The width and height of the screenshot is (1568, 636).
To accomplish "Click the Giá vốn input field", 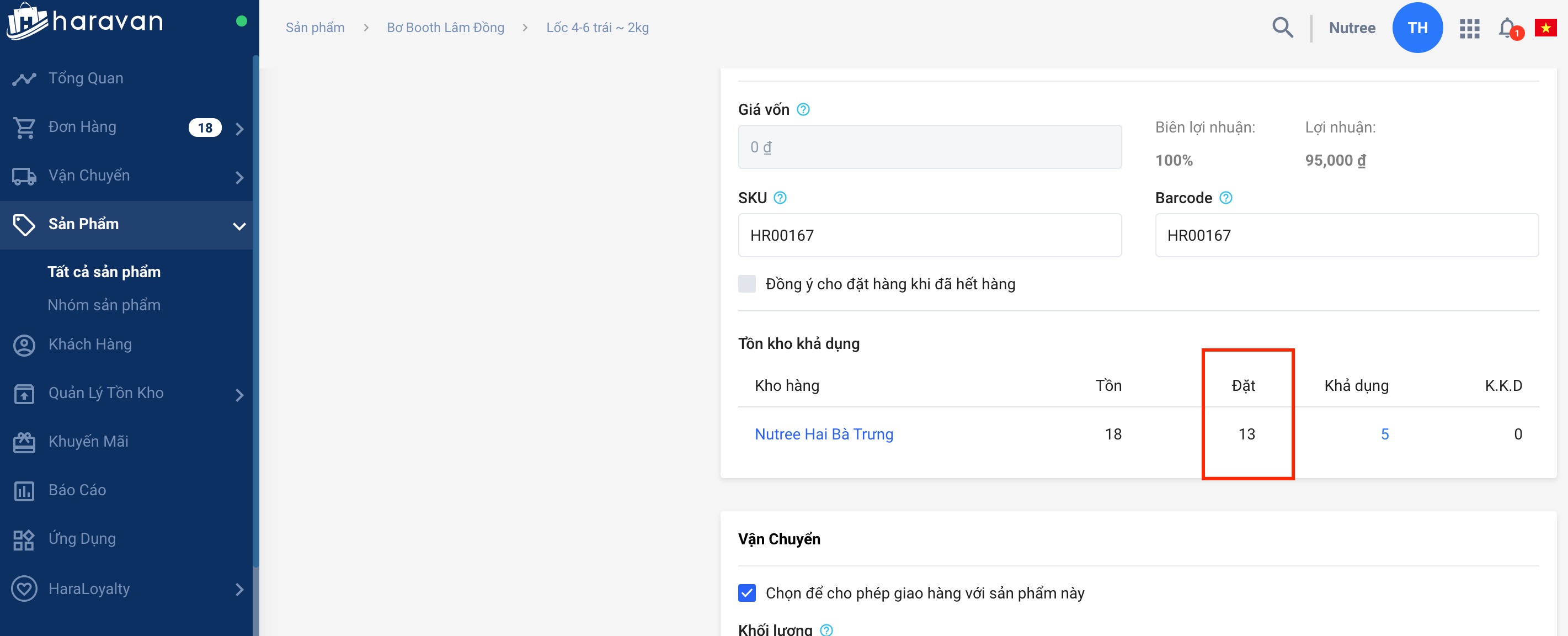I will (x=930, y=147).
